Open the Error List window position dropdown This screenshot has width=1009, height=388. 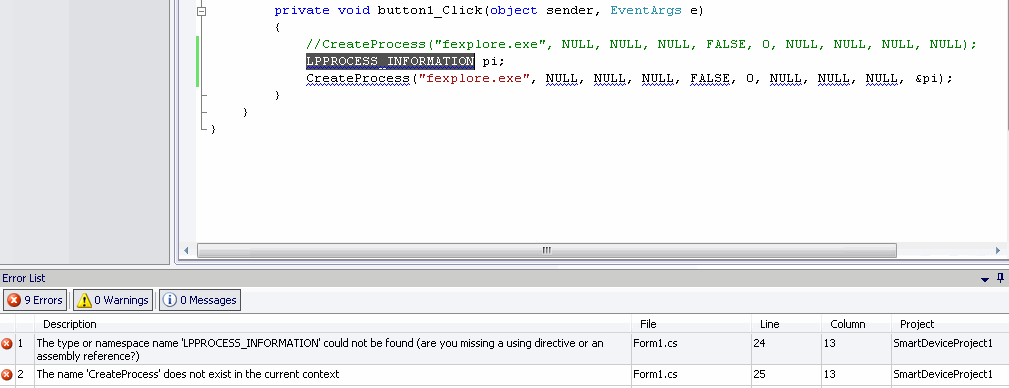(x=985, y=279)
